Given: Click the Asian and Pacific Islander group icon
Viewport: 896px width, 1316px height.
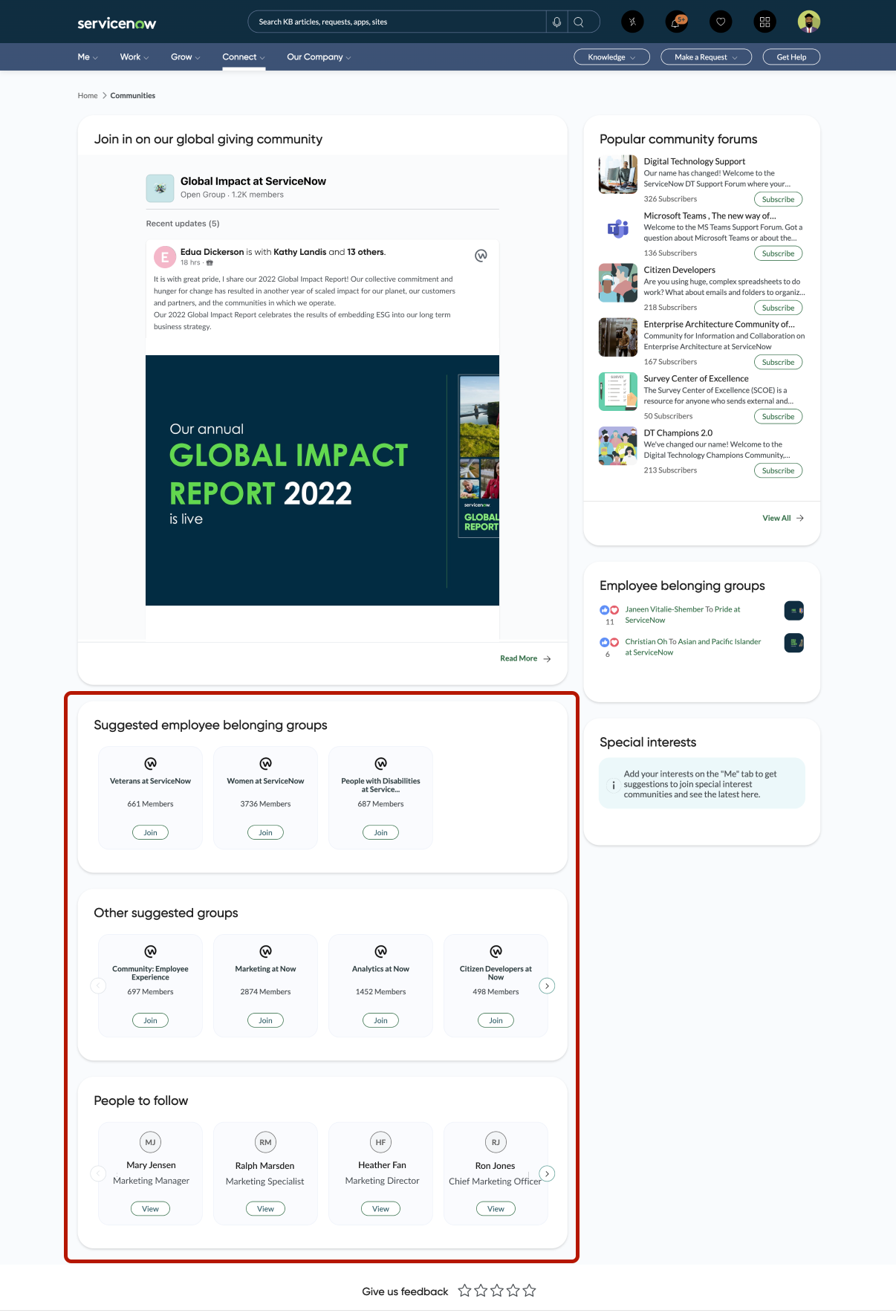Looking at the screenshot, I should 794,643.
